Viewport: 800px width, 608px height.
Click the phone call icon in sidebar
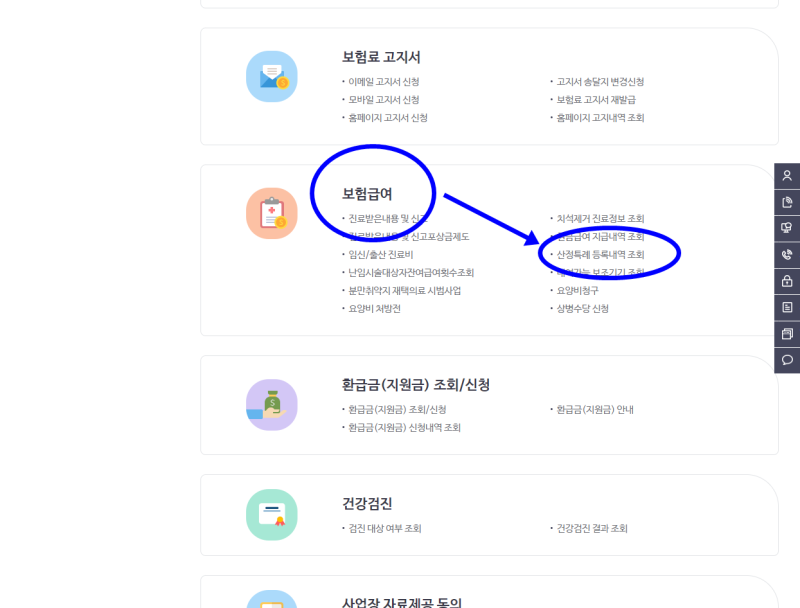tap(787, 254)
